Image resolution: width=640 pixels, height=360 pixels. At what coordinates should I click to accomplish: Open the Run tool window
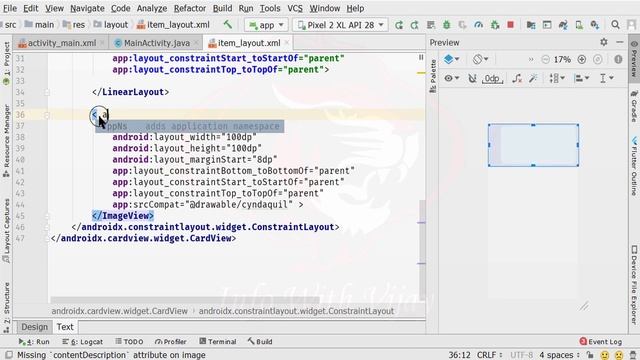pos(34,342)
